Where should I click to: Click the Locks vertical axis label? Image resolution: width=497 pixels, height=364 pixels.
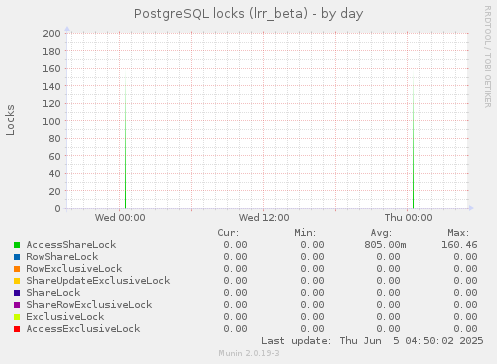(10, 120)
